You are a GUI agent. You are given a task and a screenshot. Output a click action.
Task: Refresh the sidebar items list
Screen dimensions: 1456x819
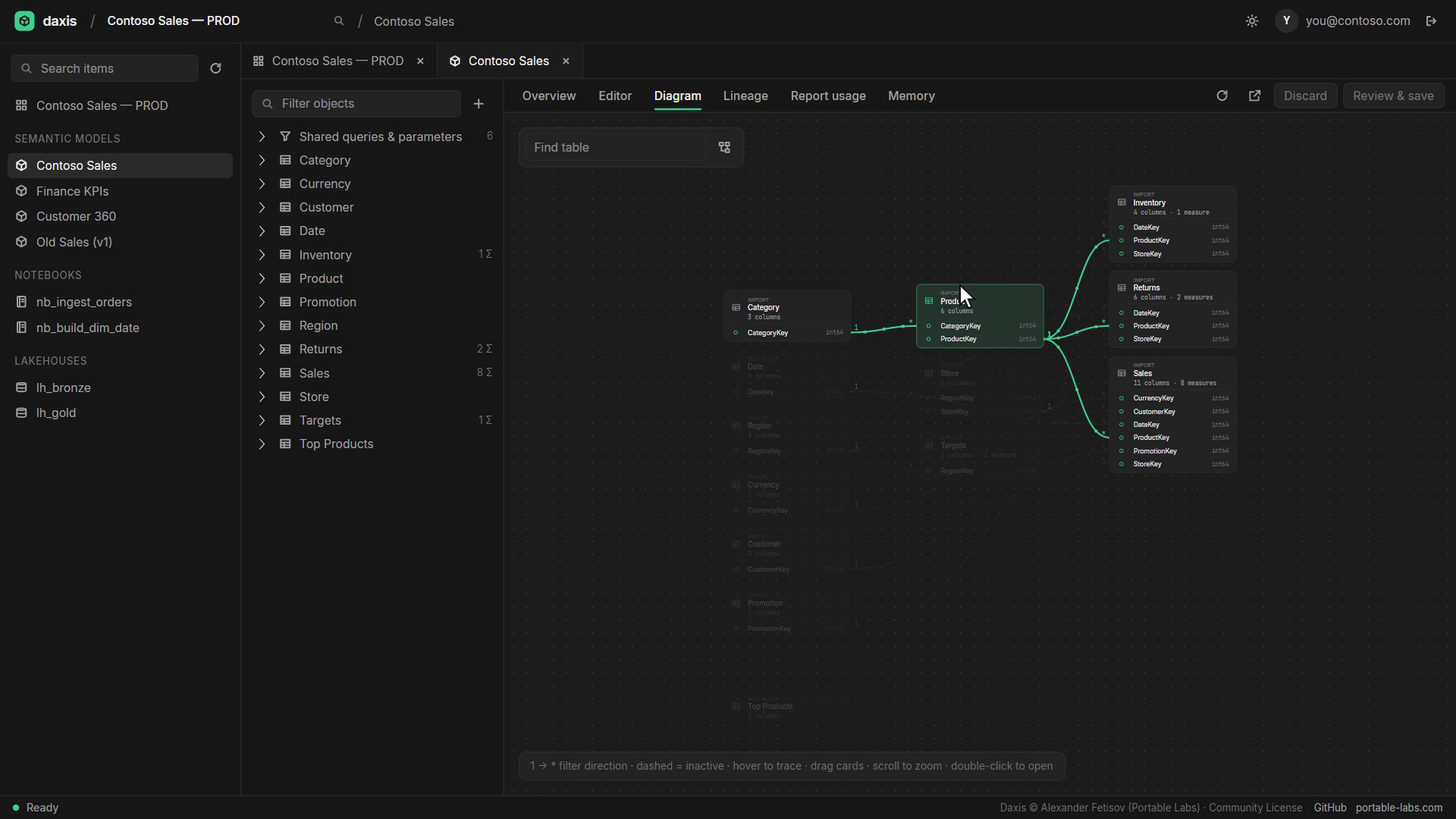click(215, 68)
